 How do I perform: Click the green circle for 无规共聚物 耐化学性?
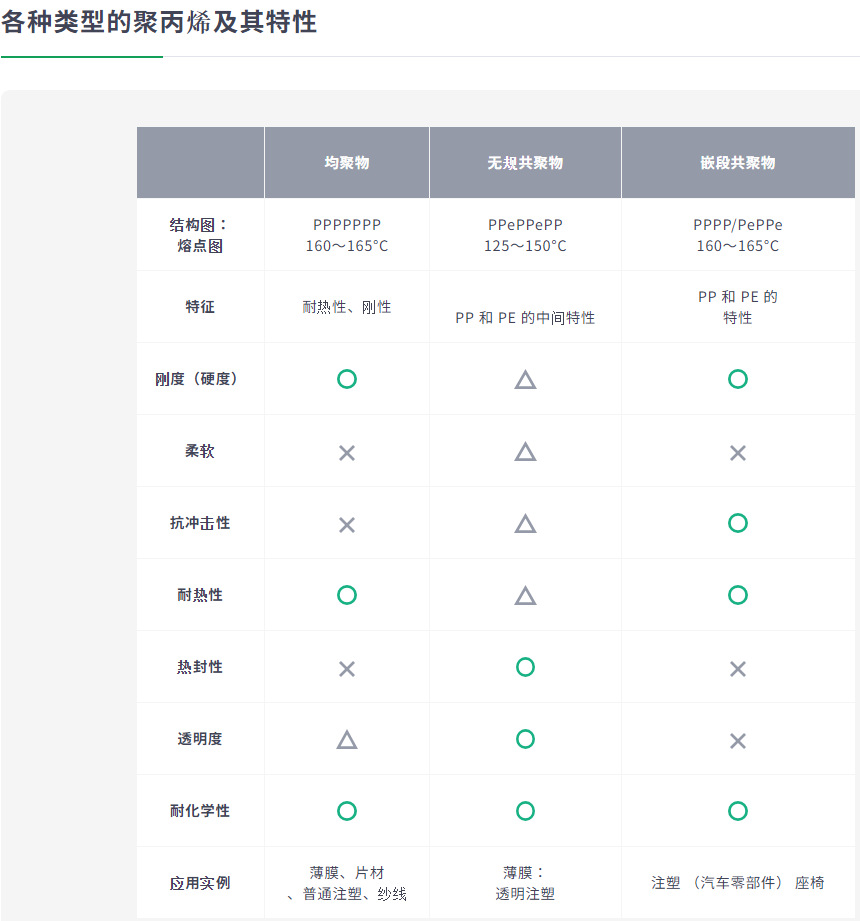tap(525, 811)
